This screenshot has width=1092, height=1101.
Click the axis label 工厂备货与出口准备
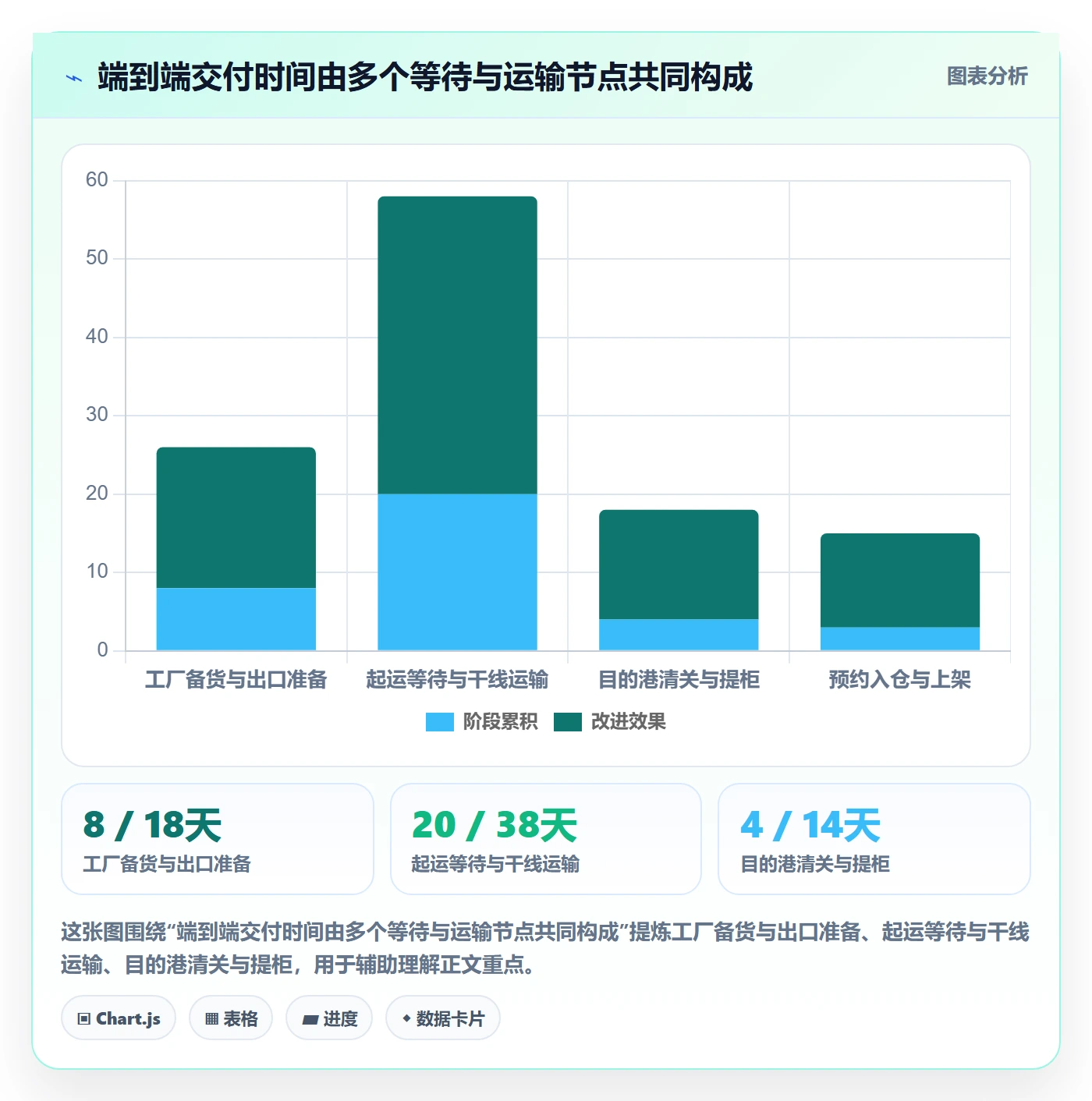pos(236,680)
